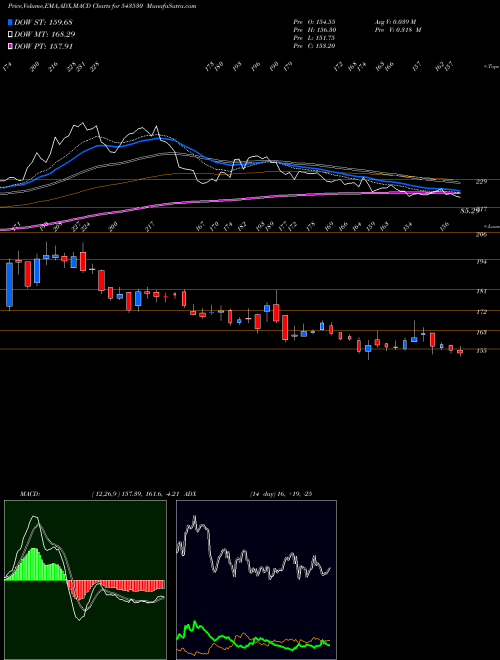Click the 'Pre C: 153.20' close value
The width and height of the screenshot is (500, 660).
point(314,46)
